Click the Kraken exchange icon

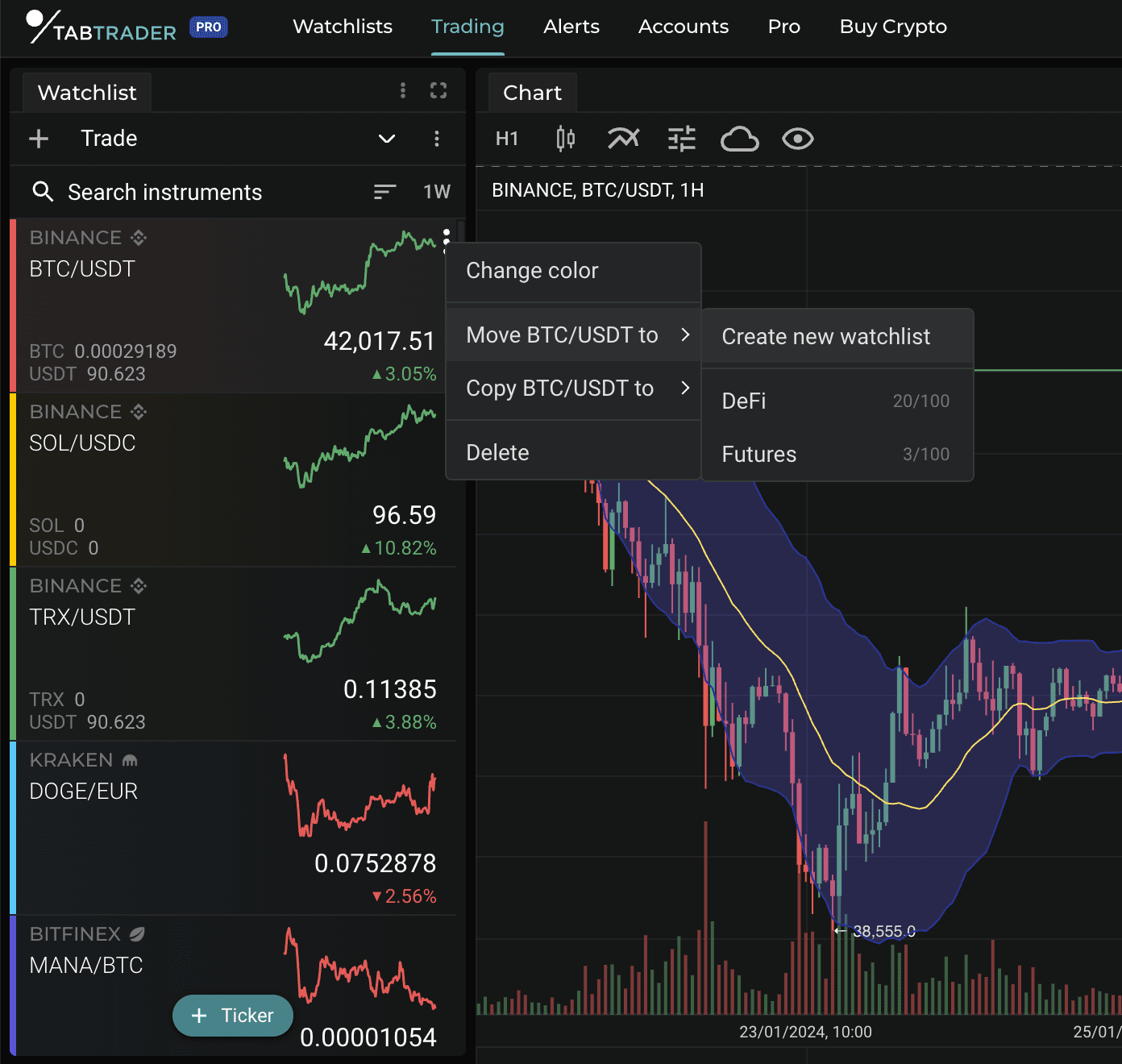pyautogui.click(x=130, y=760)
